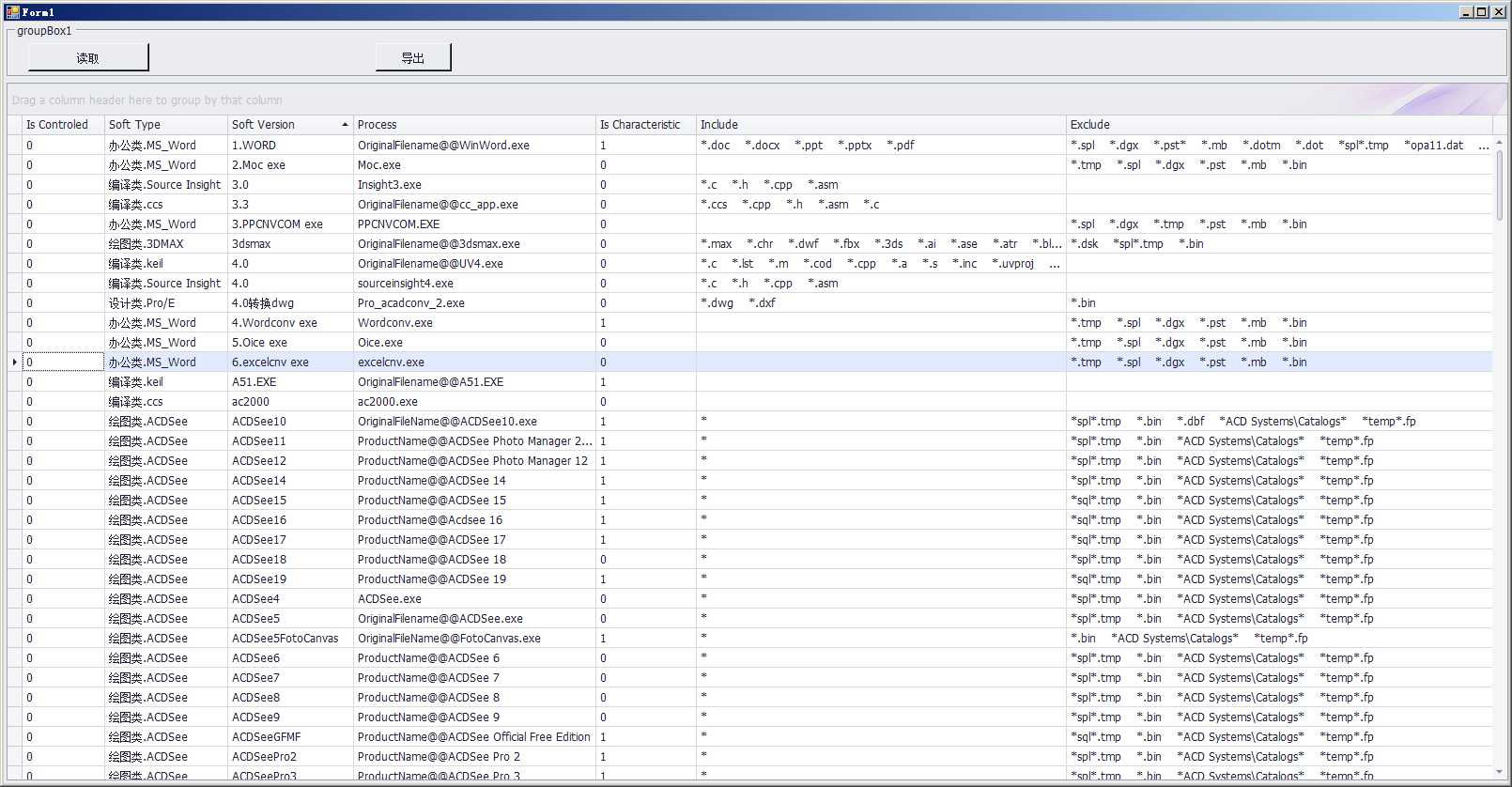Select the 5.Oice exe version cell
The image size is (1512, 787).
point(290,342)
